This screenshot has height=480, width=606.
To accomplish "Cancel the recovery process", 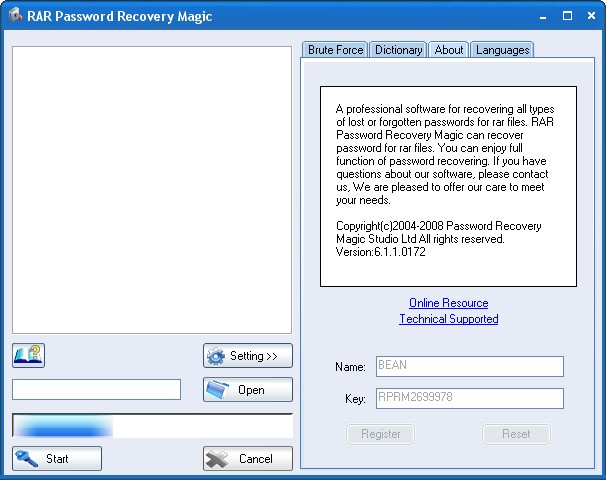I will click(248, 459).
